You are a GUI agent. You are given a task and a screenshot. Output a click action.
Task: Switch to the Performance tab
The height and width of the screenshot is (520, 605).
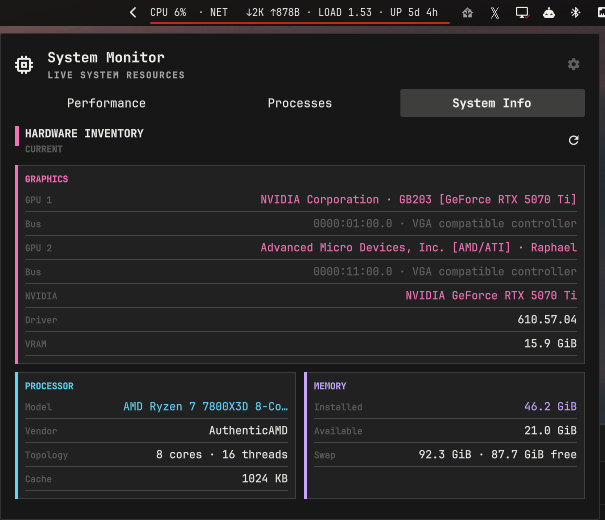coord(106,103)
